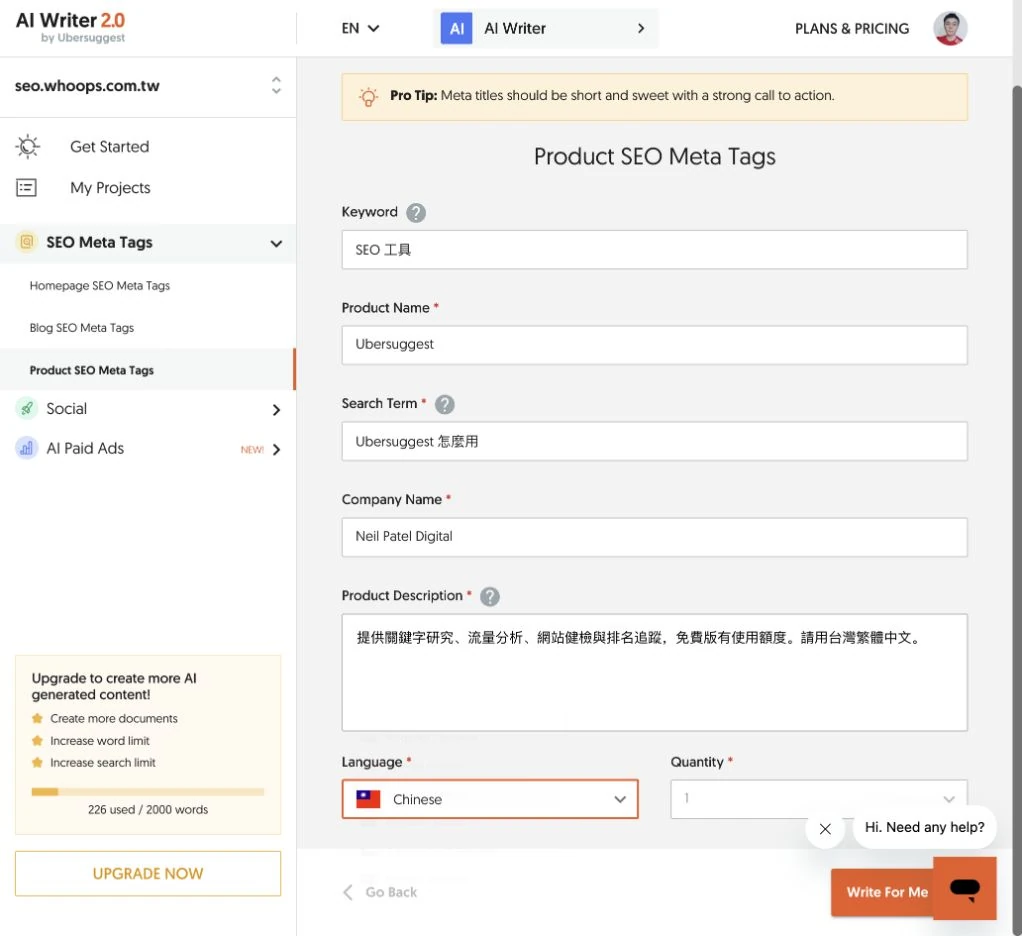This screenshot has height=936, width=1022.
Task: Click the Search Term help question icon
Action: (x=445, y=404)
